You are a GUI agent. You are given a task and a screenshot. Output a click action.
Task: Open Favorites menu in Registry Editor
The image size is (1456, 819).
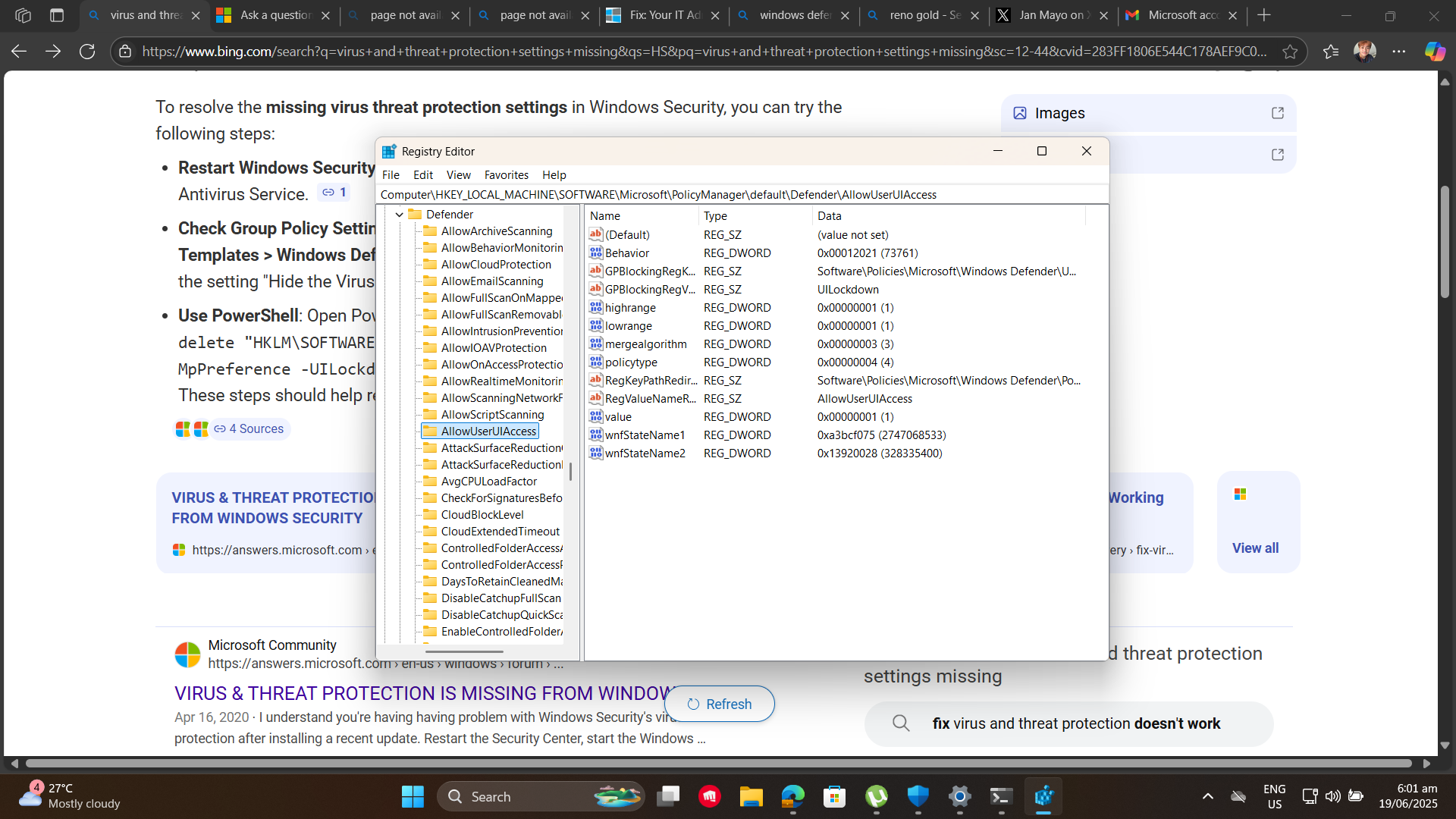pos(507,175)
